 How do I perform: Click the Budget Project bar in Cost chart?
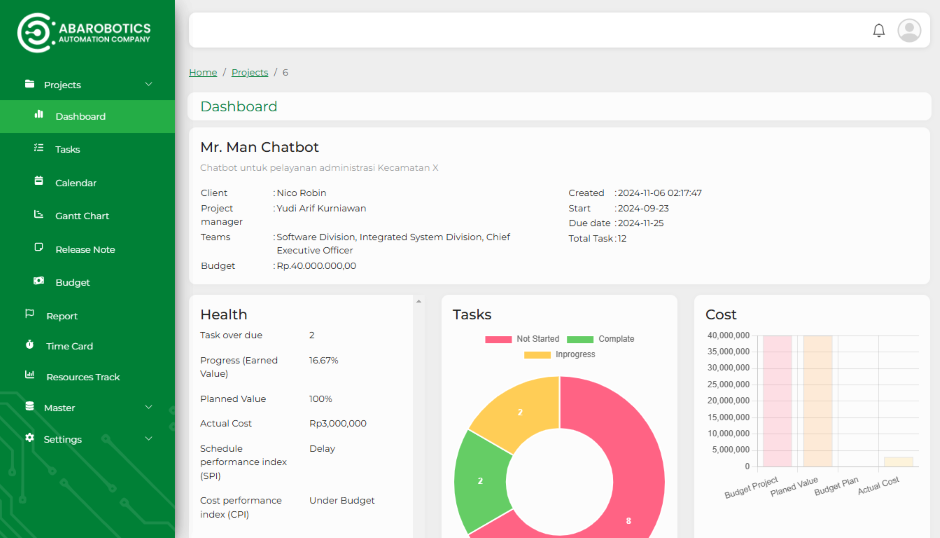pos(778,401)
